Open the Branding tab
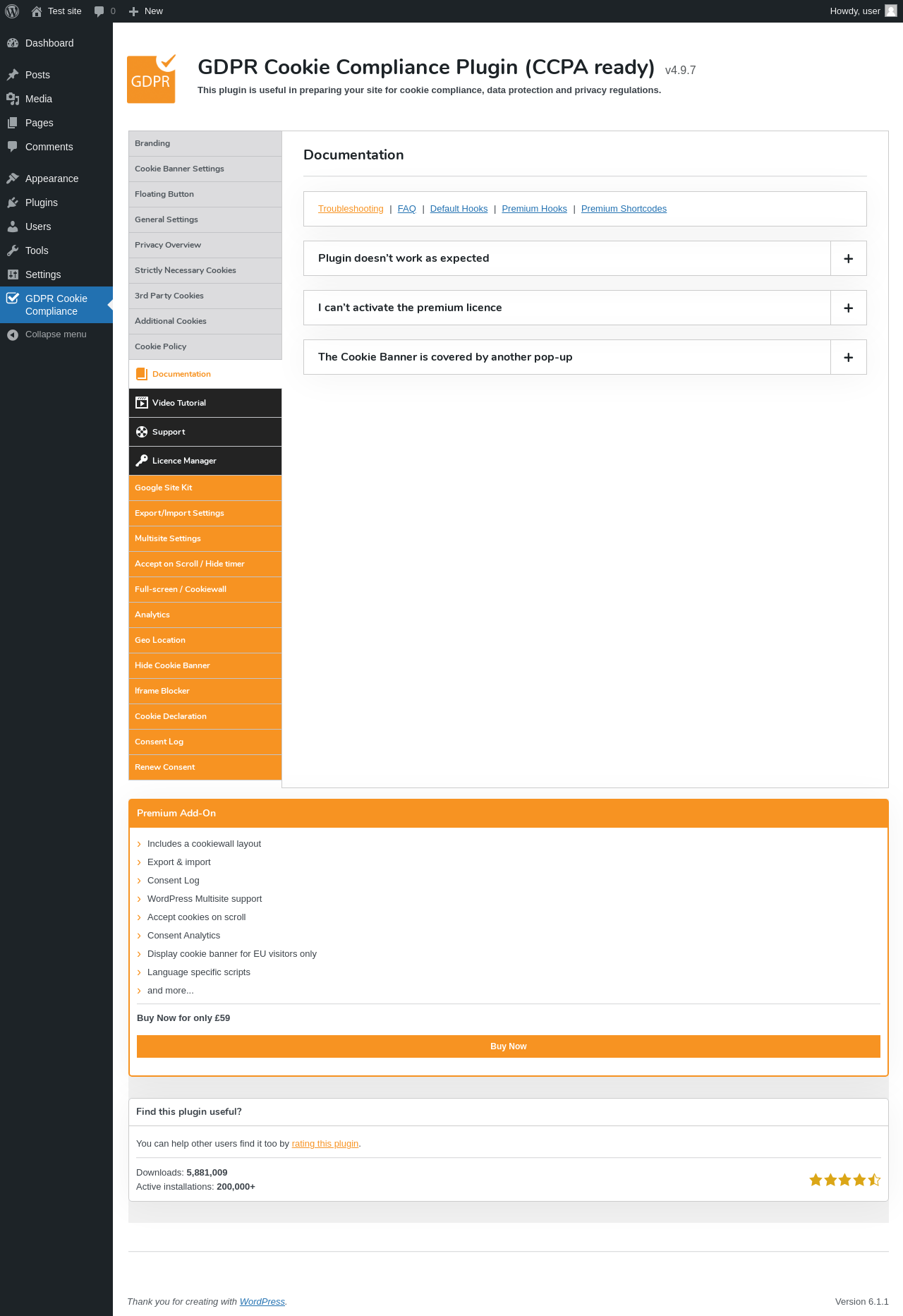 pos(205,143)
